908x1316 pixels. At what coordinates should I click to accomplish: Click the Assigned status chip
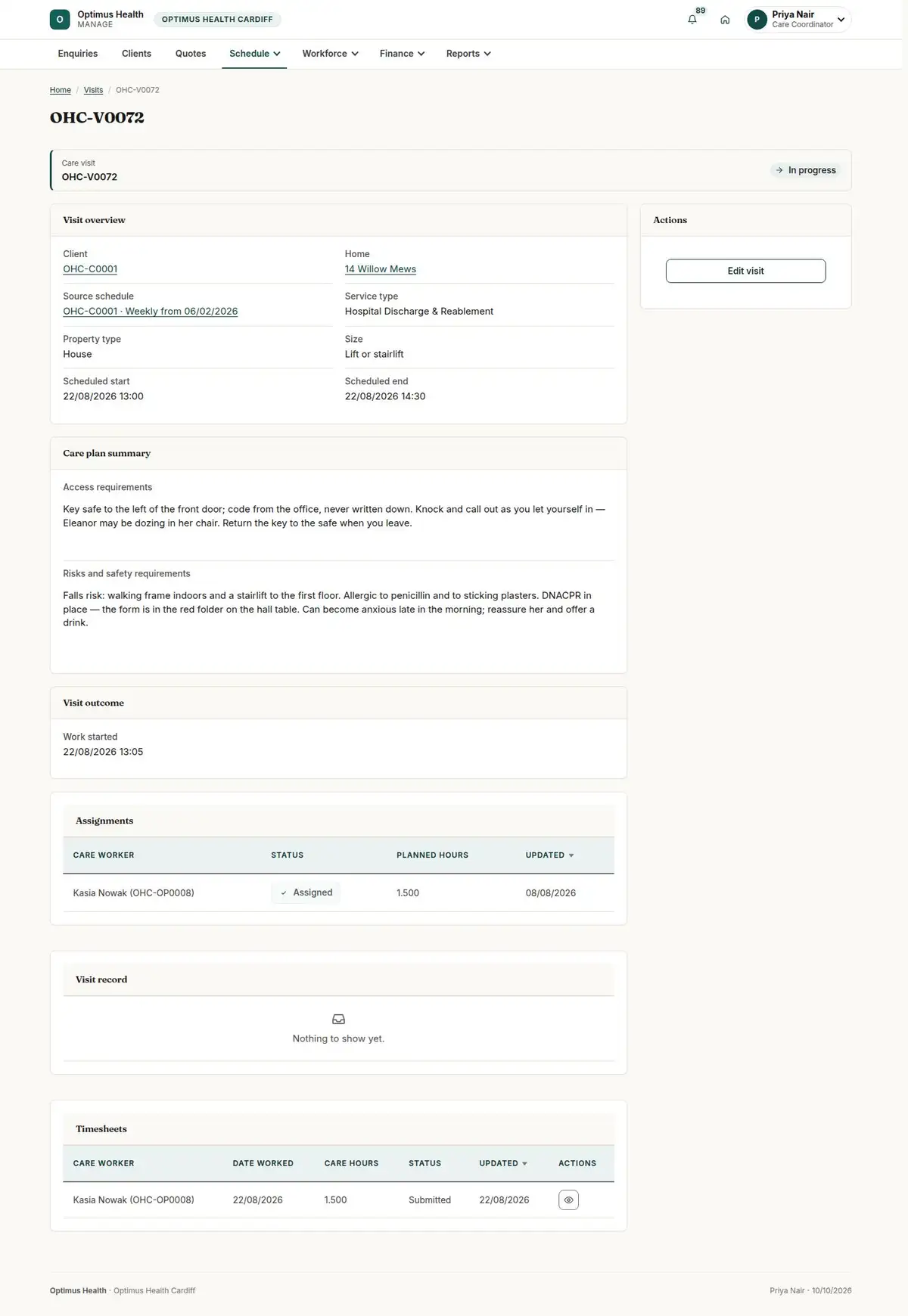[x=306, y=892]
